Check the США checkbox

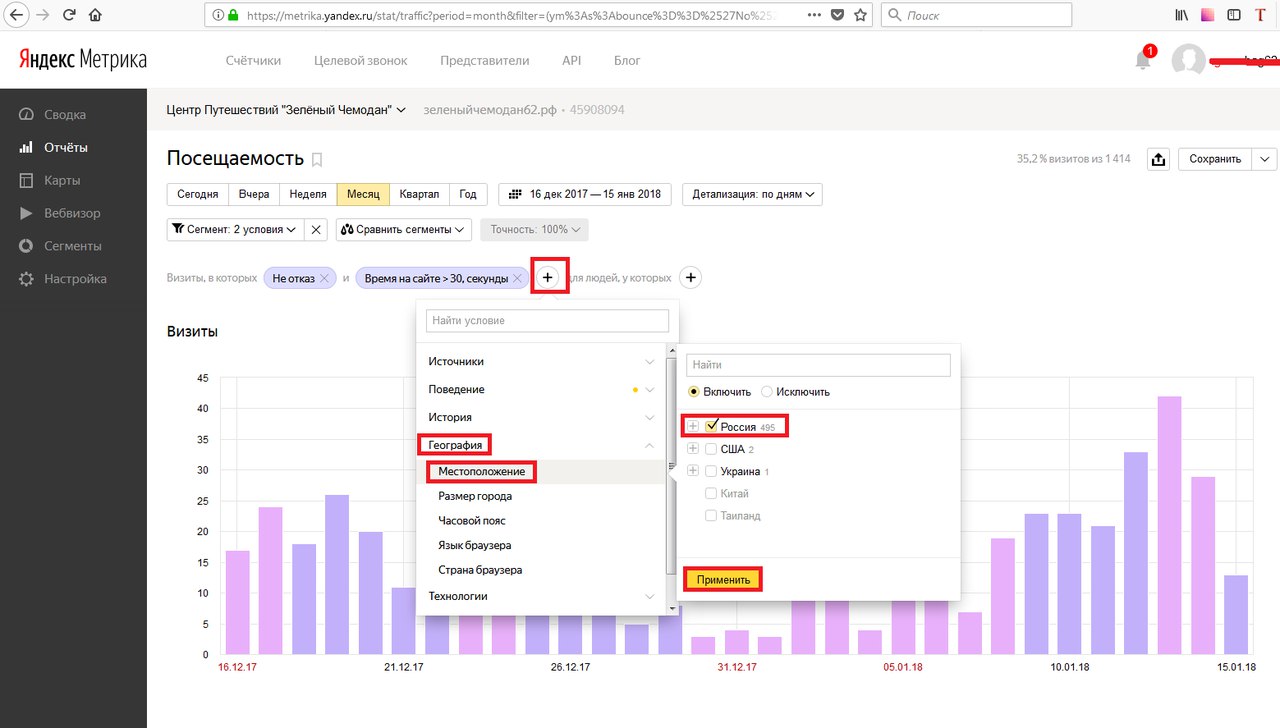tap(712, 449)
